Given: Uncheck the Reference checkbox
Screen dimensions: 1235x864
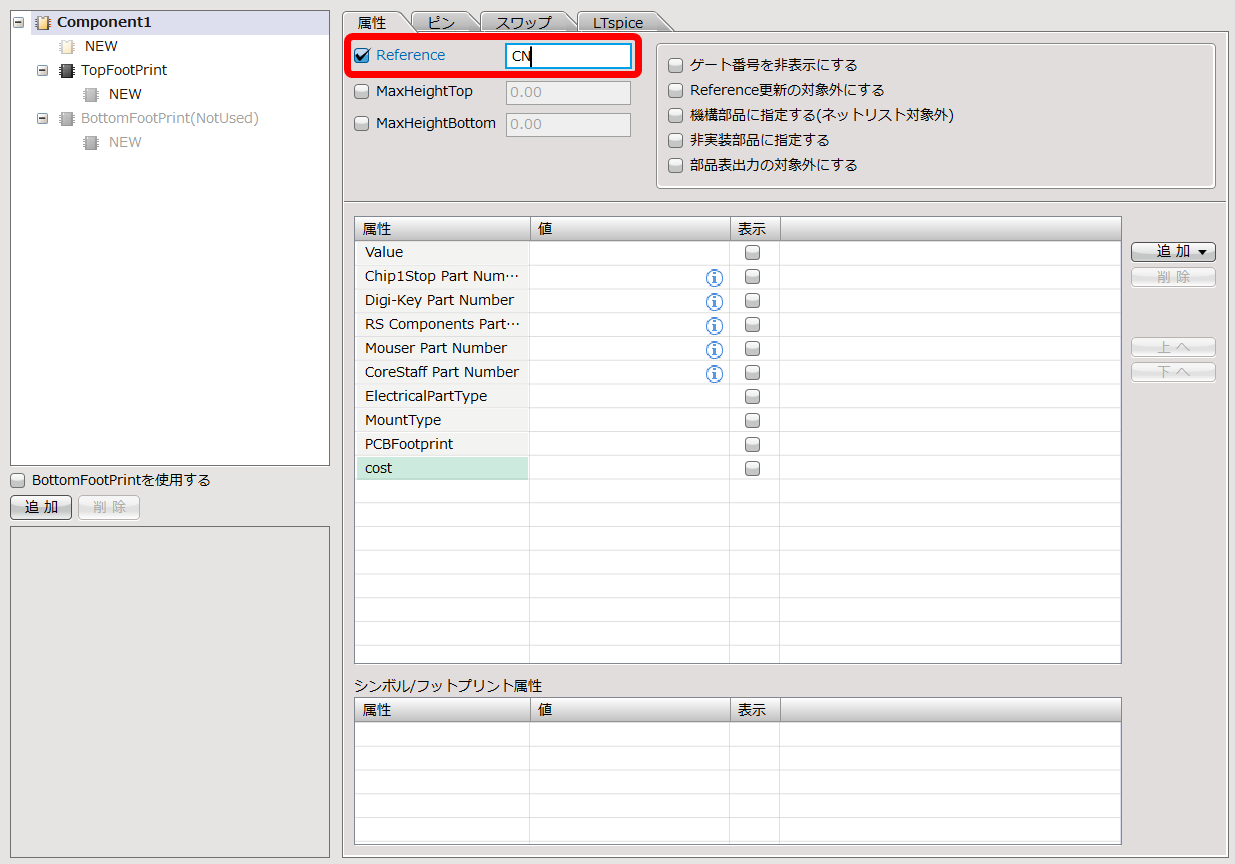Looking at the screenshot, I should click(362, 56).
